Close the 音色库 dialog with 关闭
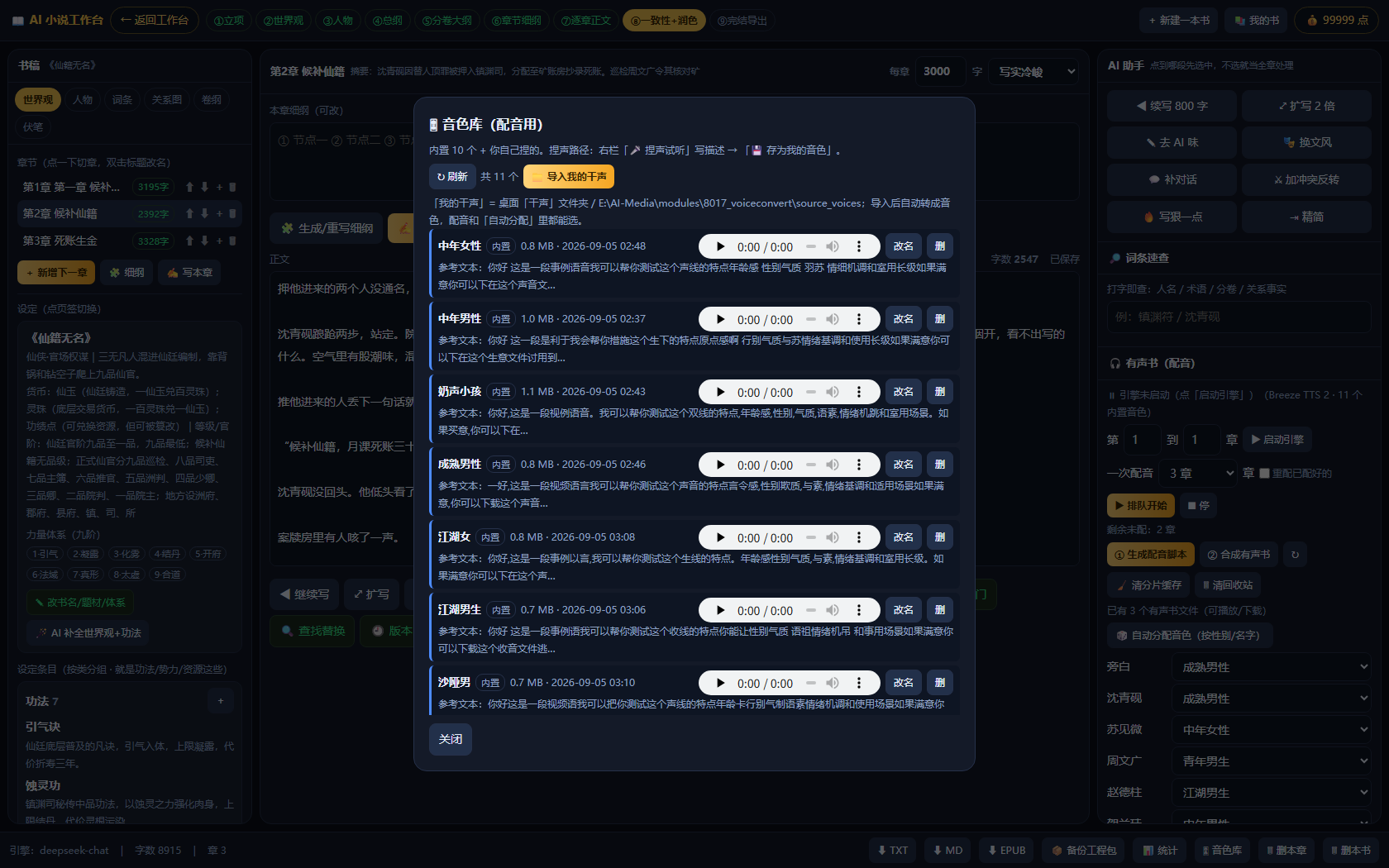The image size is (1389, 868). (451, 739)
